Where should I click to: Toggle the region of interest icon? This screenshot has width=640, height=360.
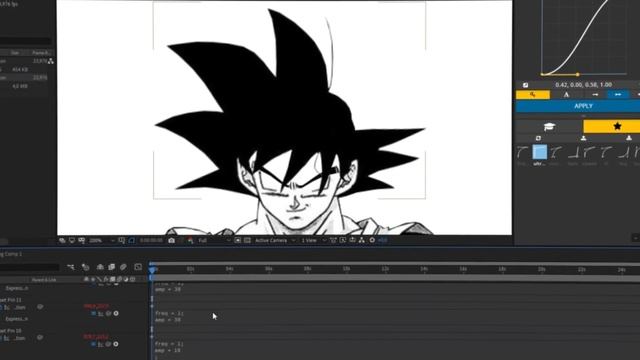point(238,240)
